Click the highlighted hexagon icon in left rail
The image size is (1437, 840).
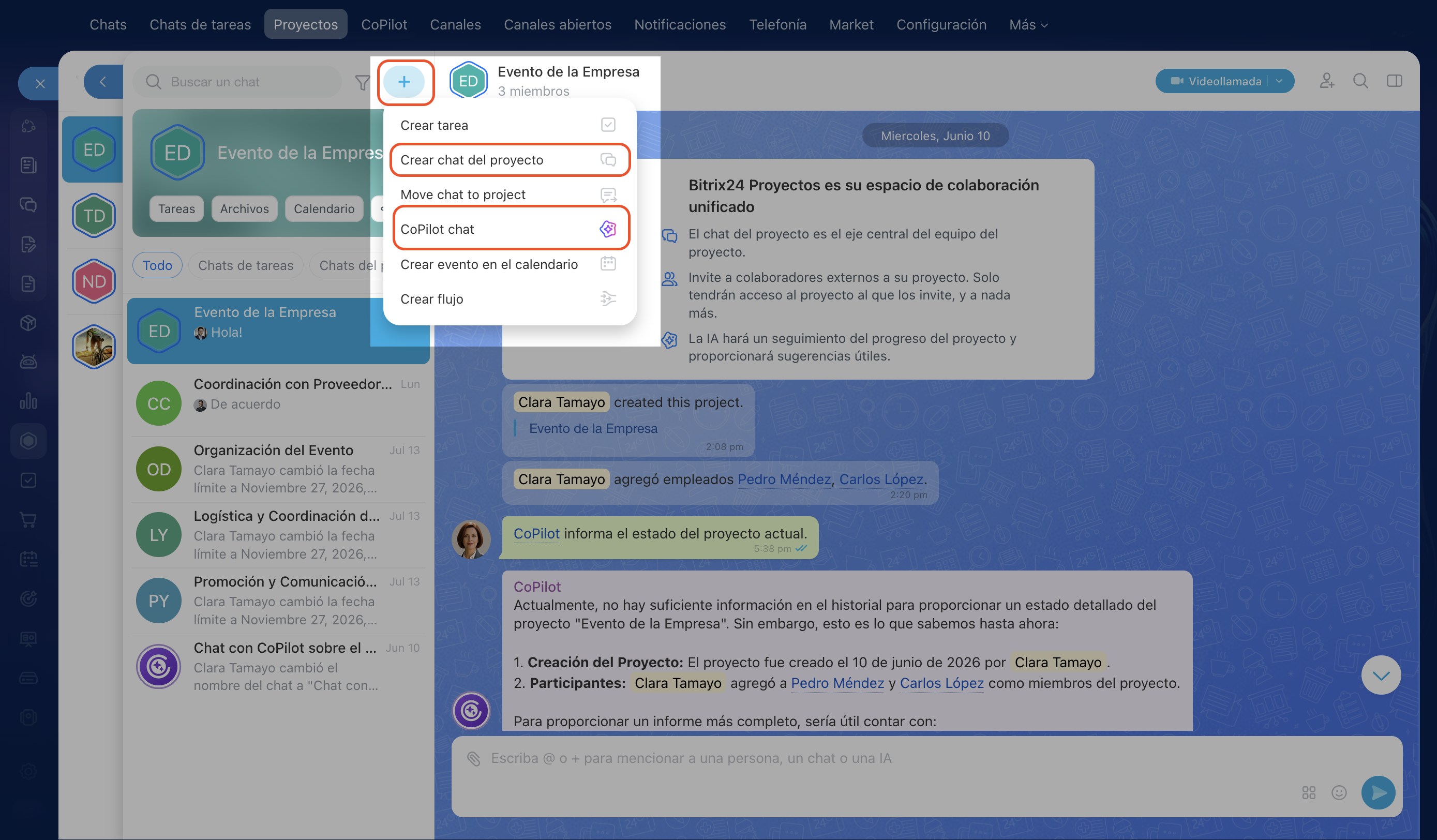28,441
